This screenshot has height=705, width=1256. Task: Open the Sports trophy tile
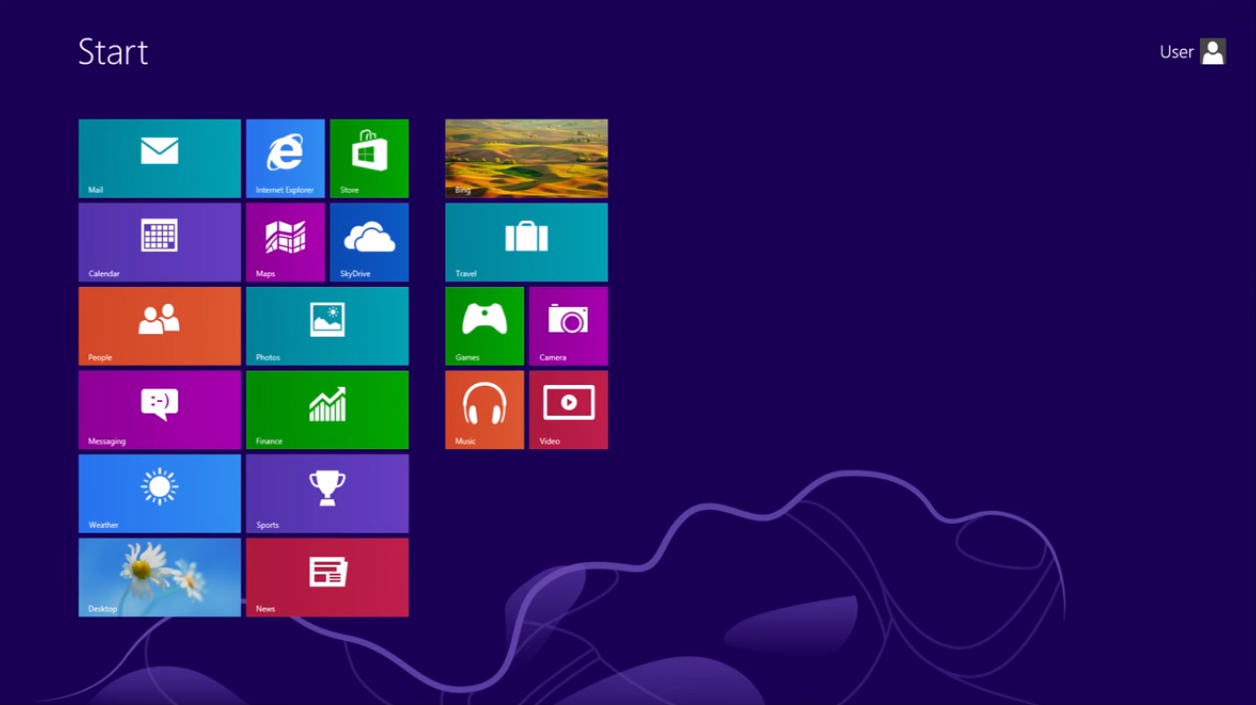(327, 493)
